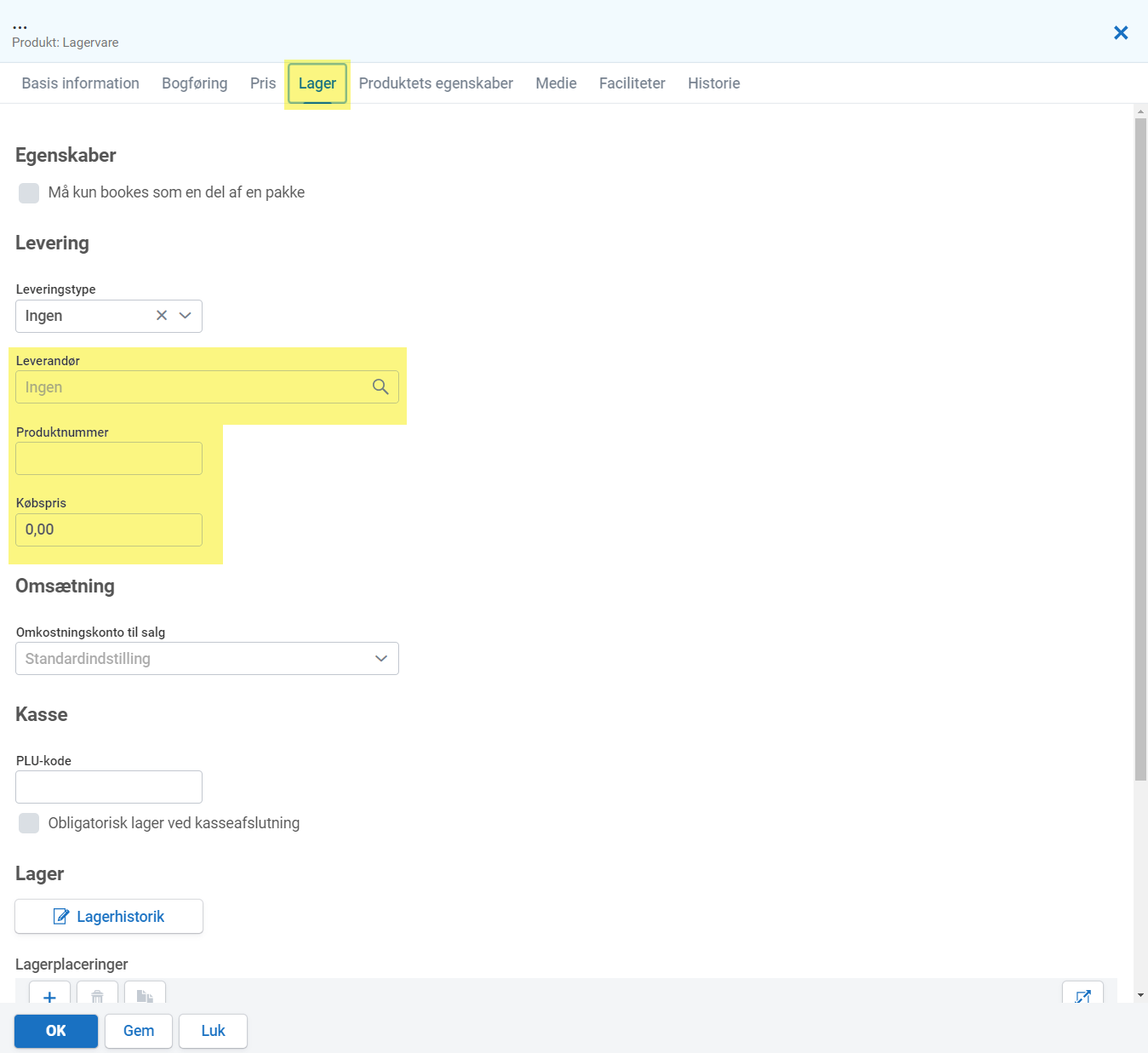The width and height of the screenshot is (1148, 1053).
Task: Save the product with the Gem button
Action: point(139,1031)
